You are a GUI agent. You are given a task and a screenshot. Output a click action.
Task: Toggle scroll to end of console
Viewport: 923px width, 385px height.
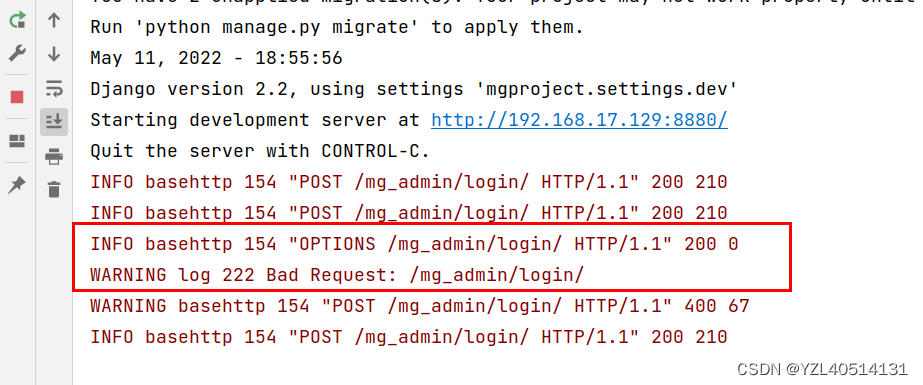[x=54, y=122]
